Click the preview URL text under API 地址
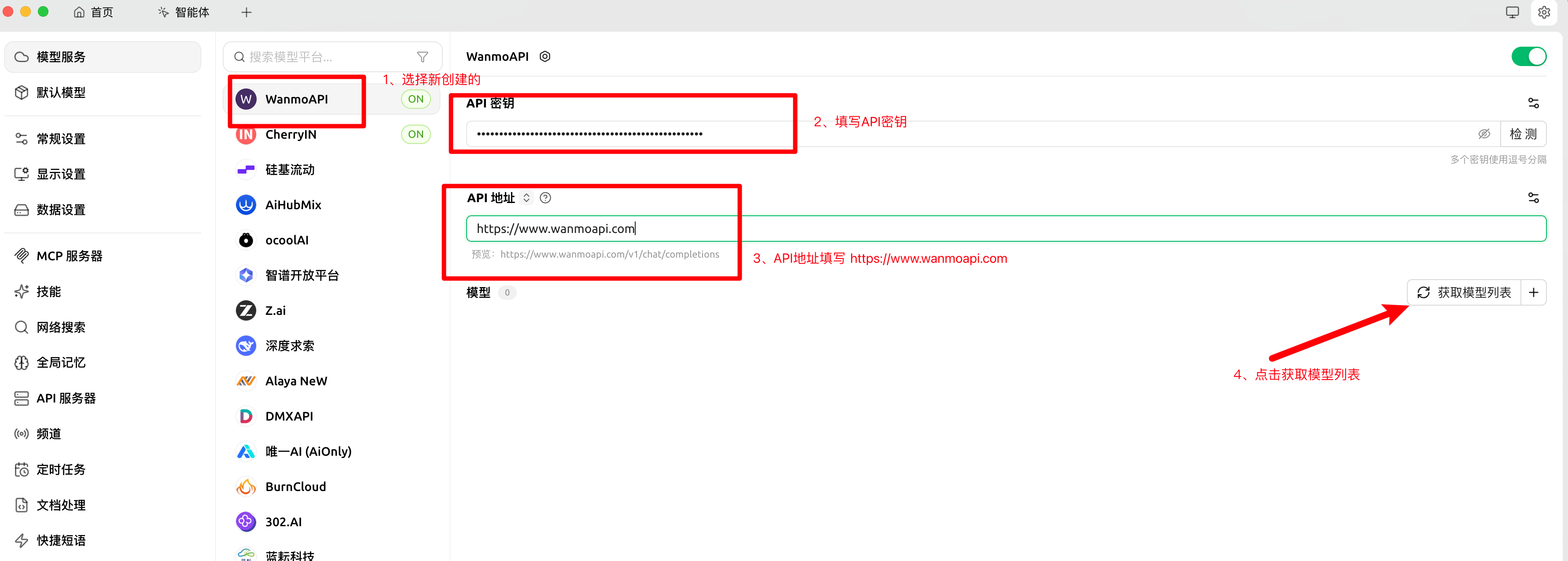Viewport: 1568px width, 561px height. click(x=609, y=255)
